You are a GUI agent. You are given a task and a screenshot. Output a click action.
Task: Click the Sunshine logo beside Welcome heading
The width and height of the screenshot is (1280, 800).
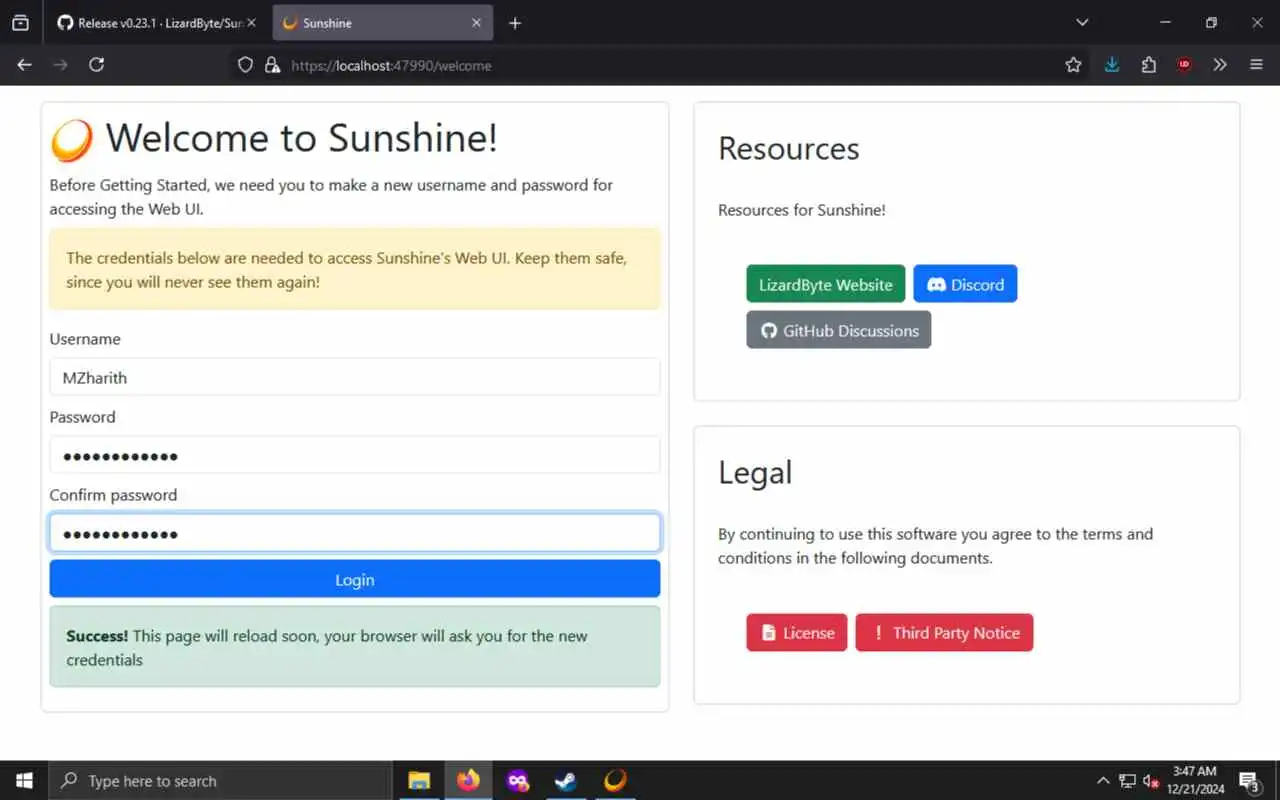[x=72, y=140]
